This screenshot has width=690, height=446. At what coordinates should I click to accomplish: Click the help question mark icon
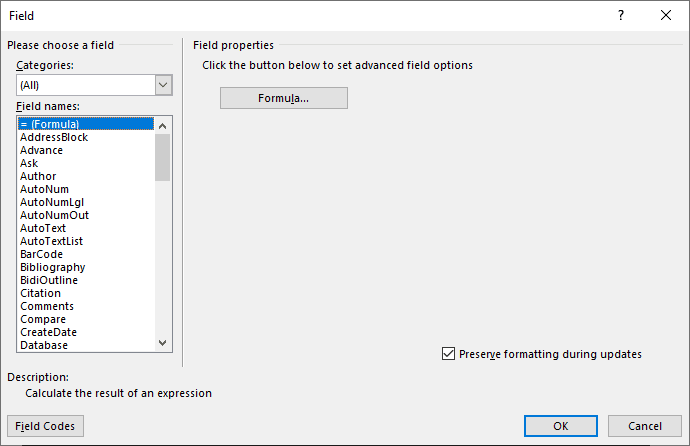click(x=620, y=15)
